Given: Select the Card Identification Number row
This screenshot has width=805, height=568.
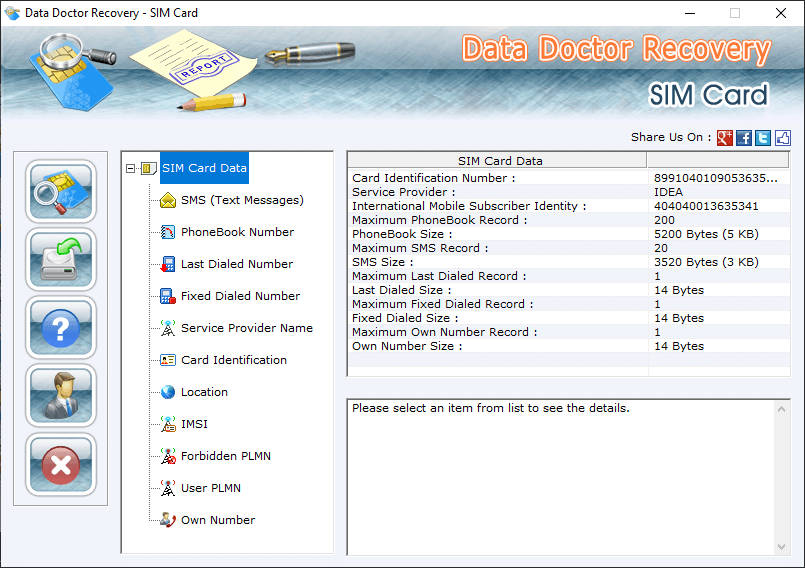Looking at the screenshot, I should pyautogui.click(x=569, y=178).
